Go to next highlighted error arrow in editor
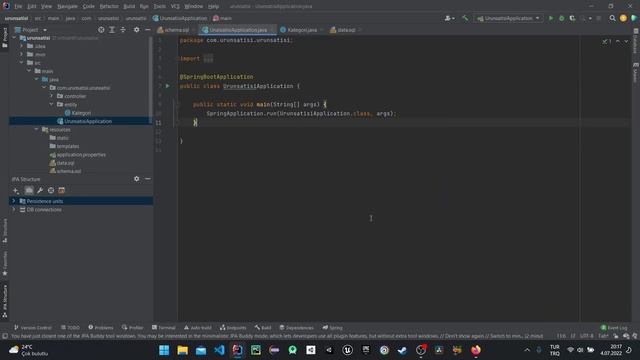 [626, 42]
